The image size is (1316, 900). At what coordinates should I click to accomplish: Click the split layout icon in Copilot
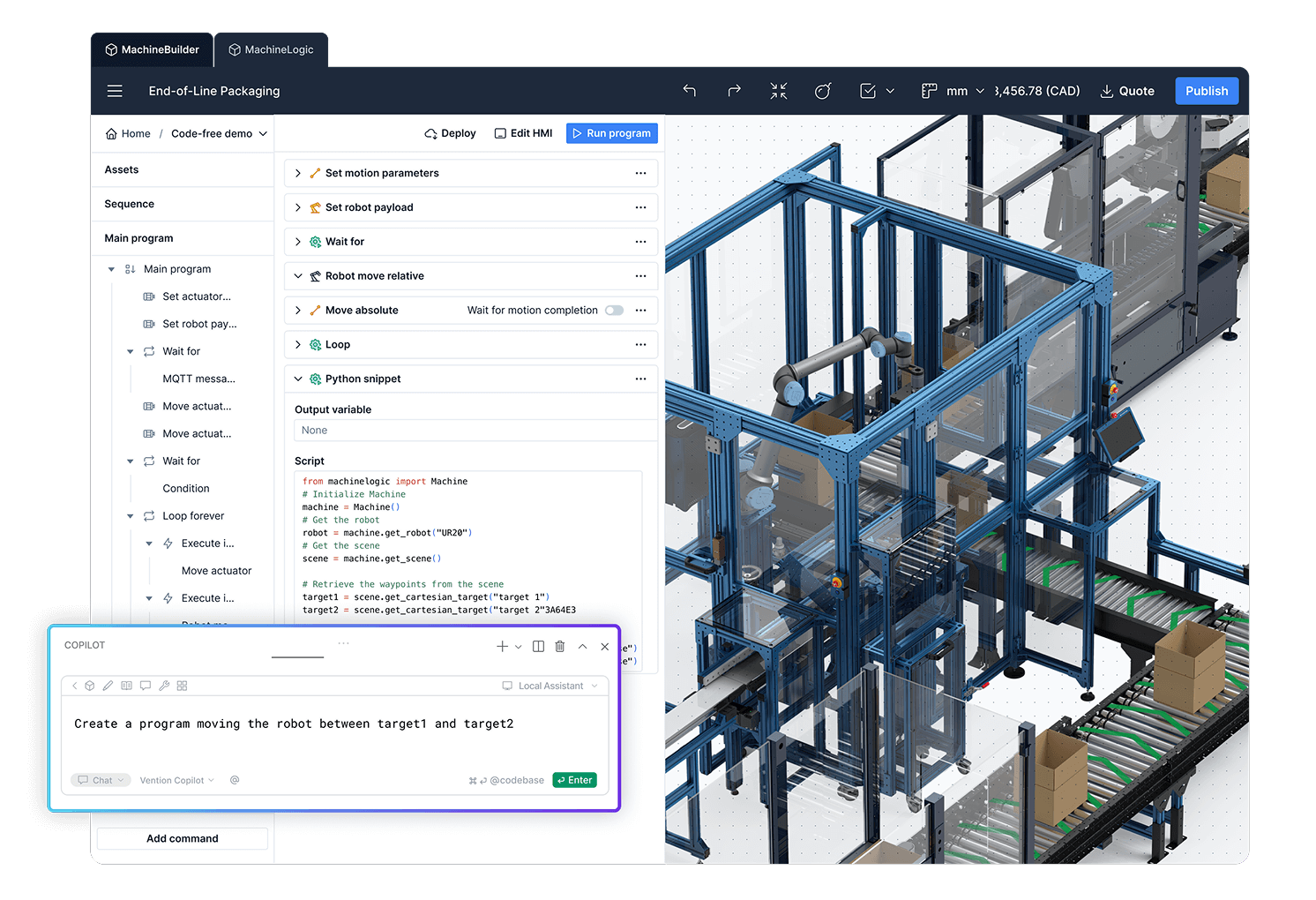tap(538, 647)
